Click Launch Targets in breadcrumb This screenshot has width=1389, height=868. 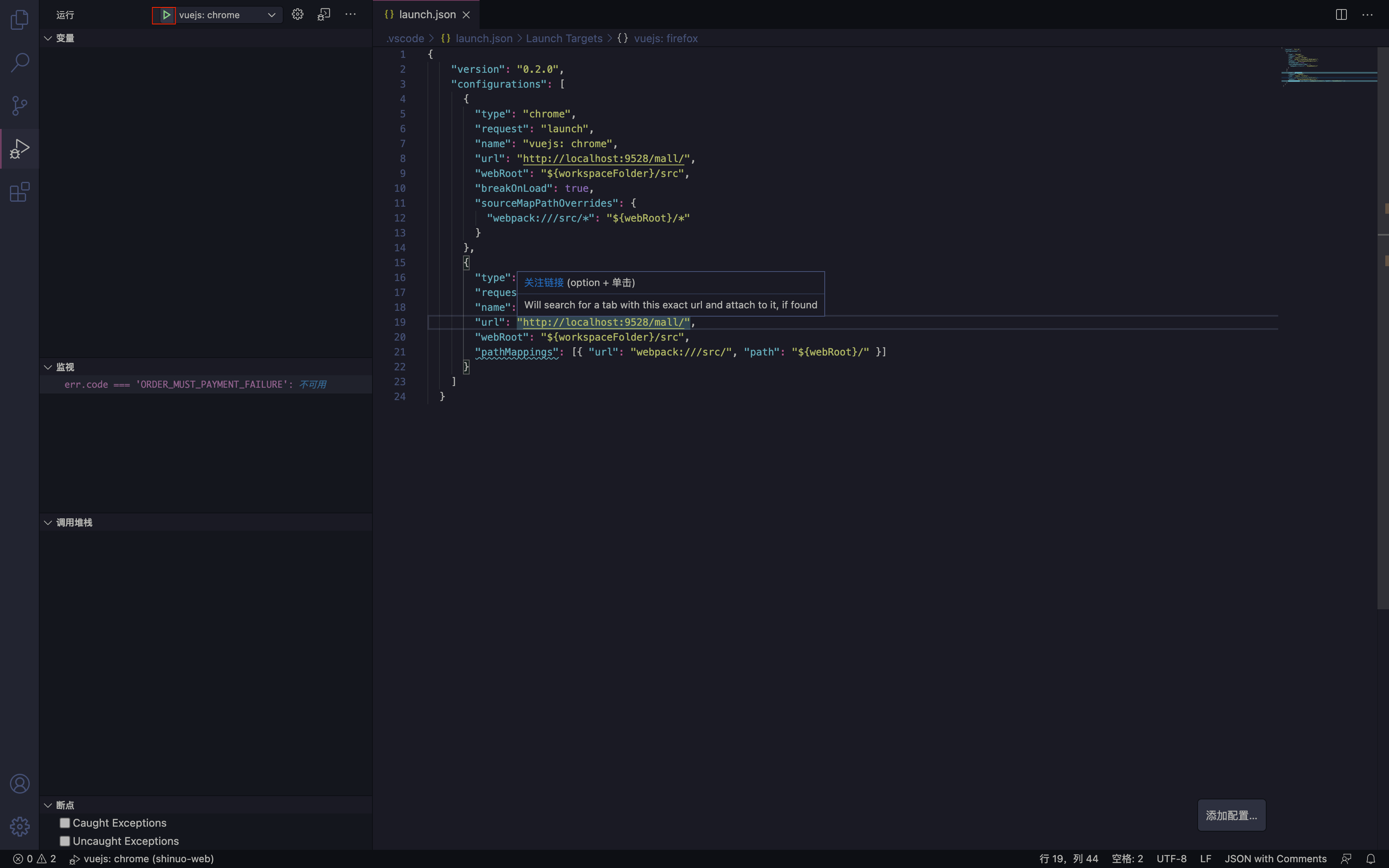click(x=563, y=38)
